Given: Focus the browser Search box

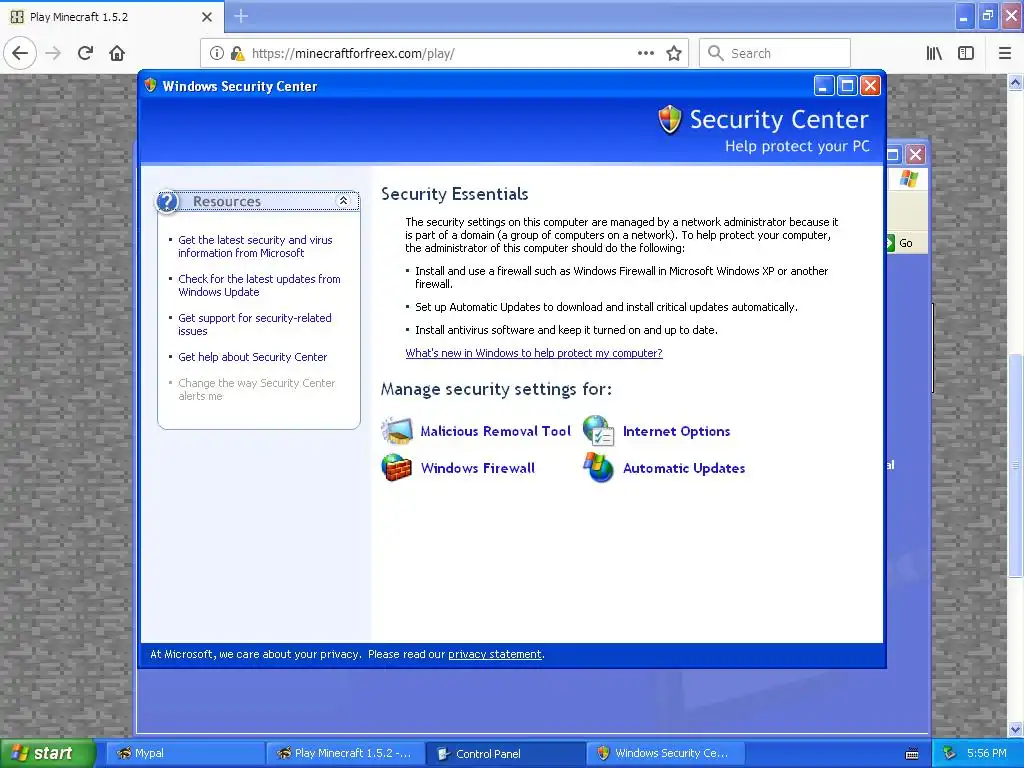Looking at the screenshot, I should [x=775, y=53].
